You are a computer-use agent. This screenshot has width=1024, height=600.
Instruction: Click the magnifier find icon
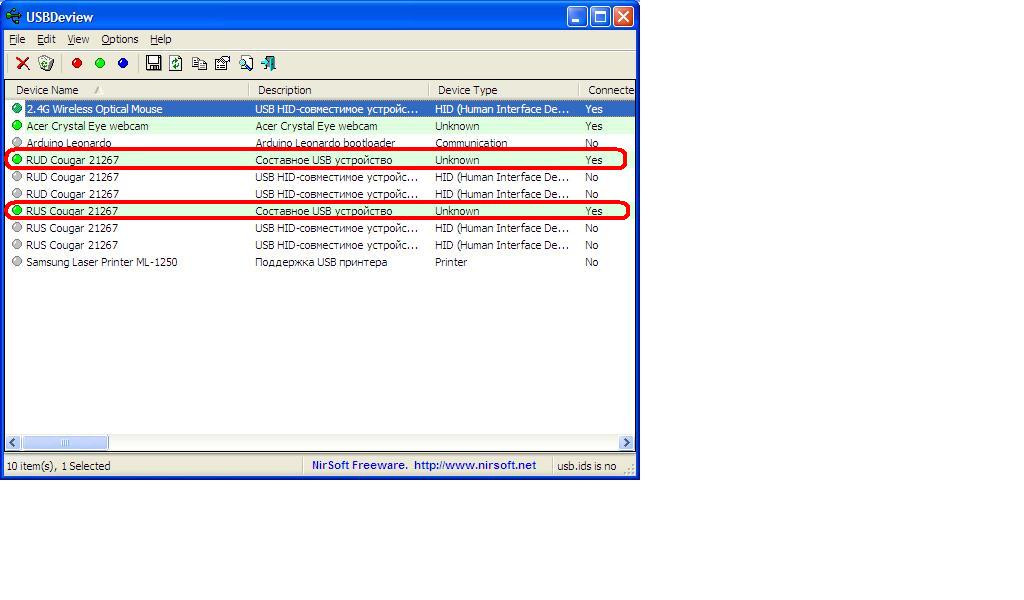tap(246, 63)
